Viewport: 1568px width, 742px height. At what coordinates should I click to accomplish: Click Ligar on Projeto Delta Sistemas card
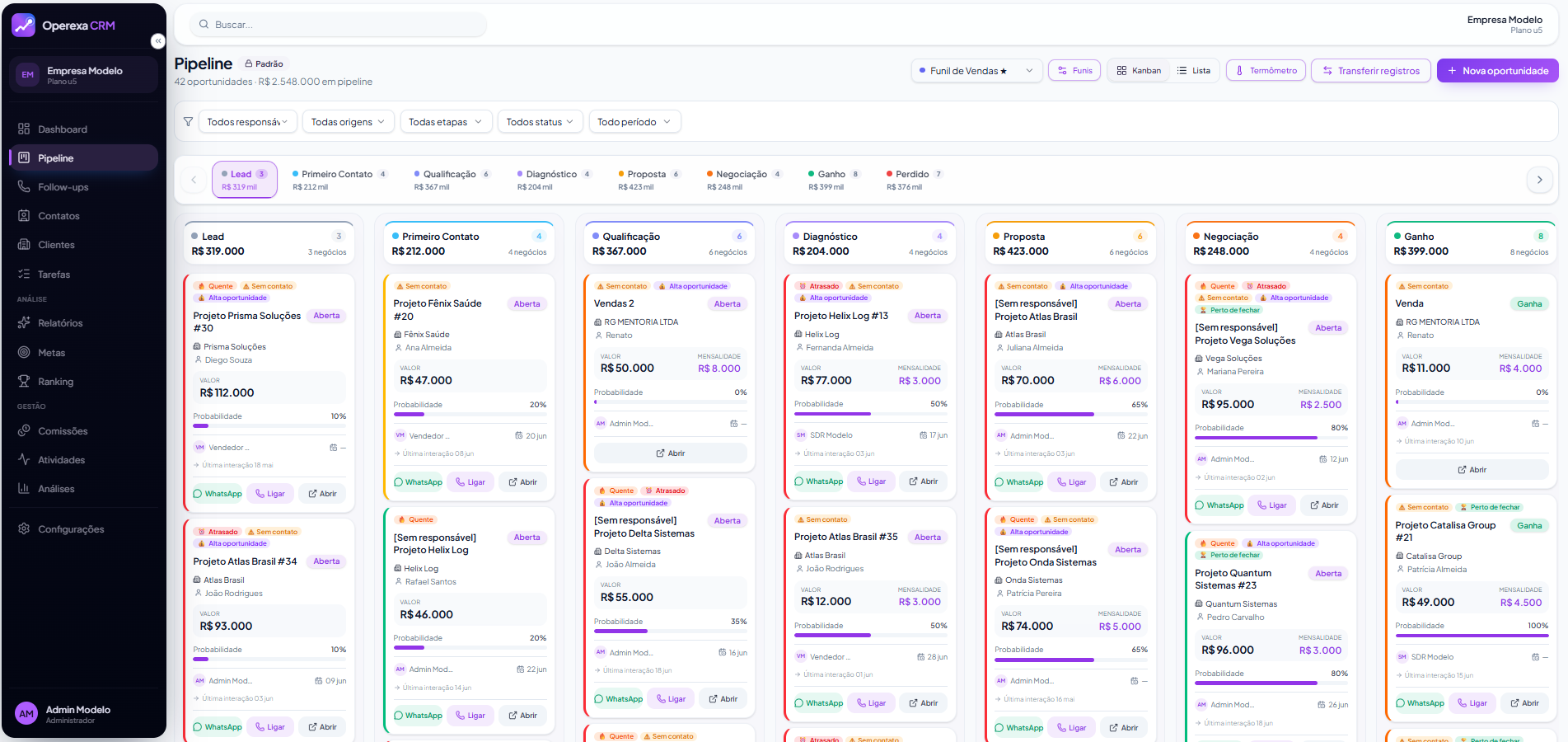(x=671, y=699)
